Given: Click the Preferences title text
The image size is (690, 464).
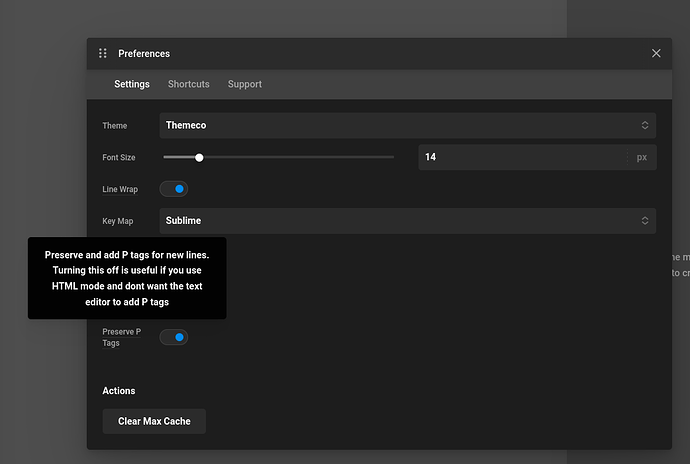Looking at the screenshot, I should click(x=144, y=54).
